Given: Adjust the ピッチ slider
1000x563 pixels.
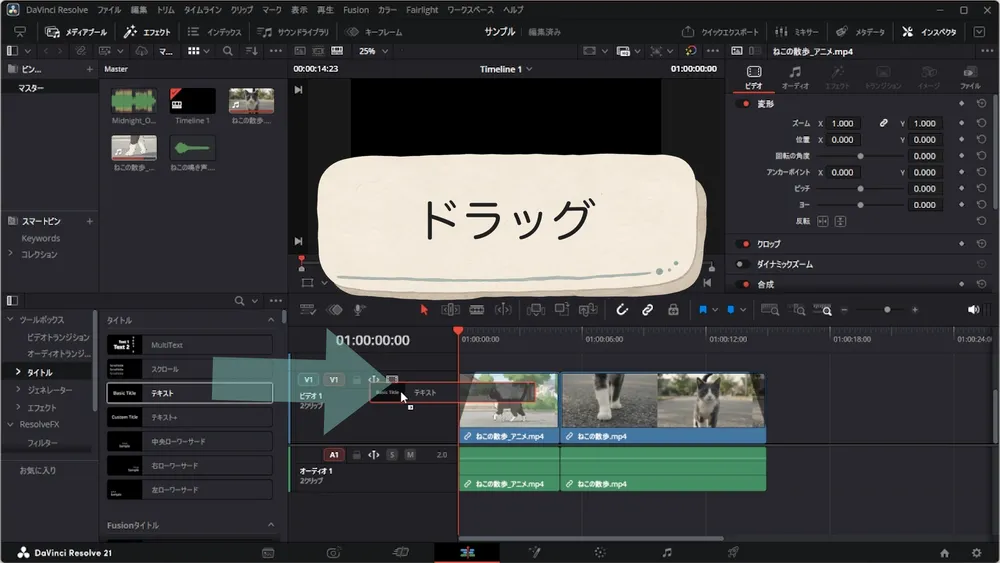Looking at the screenshot, I should (x=860, y=189).
